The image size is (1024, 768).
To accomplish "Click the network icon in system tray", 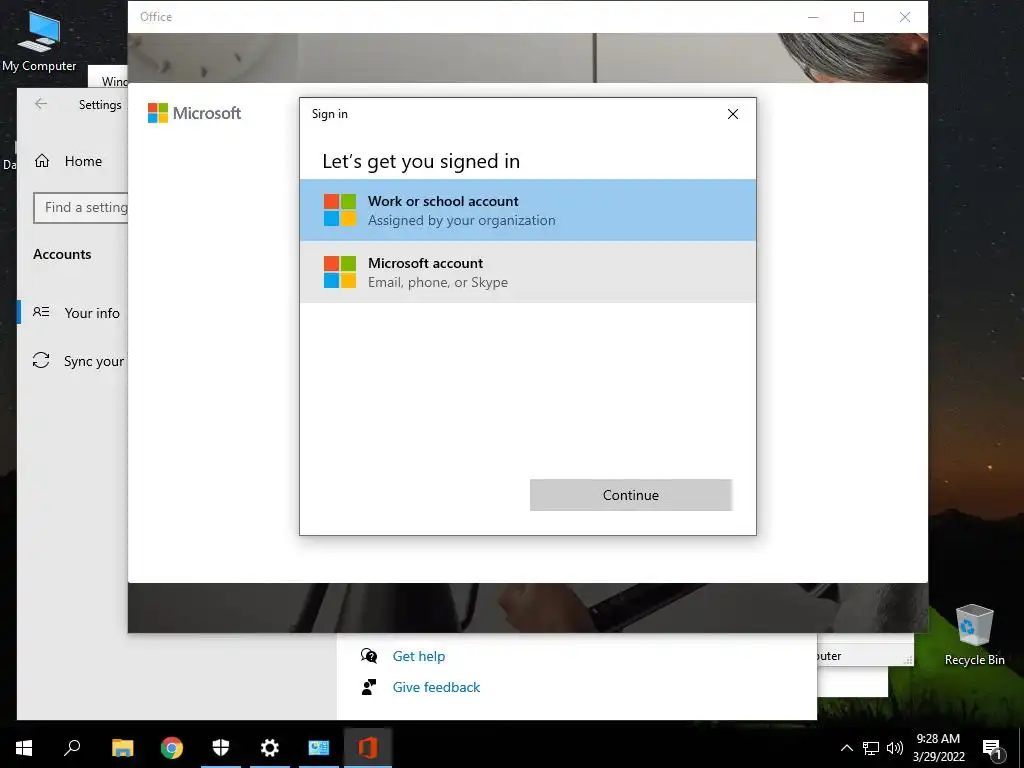I will point(871,748).
